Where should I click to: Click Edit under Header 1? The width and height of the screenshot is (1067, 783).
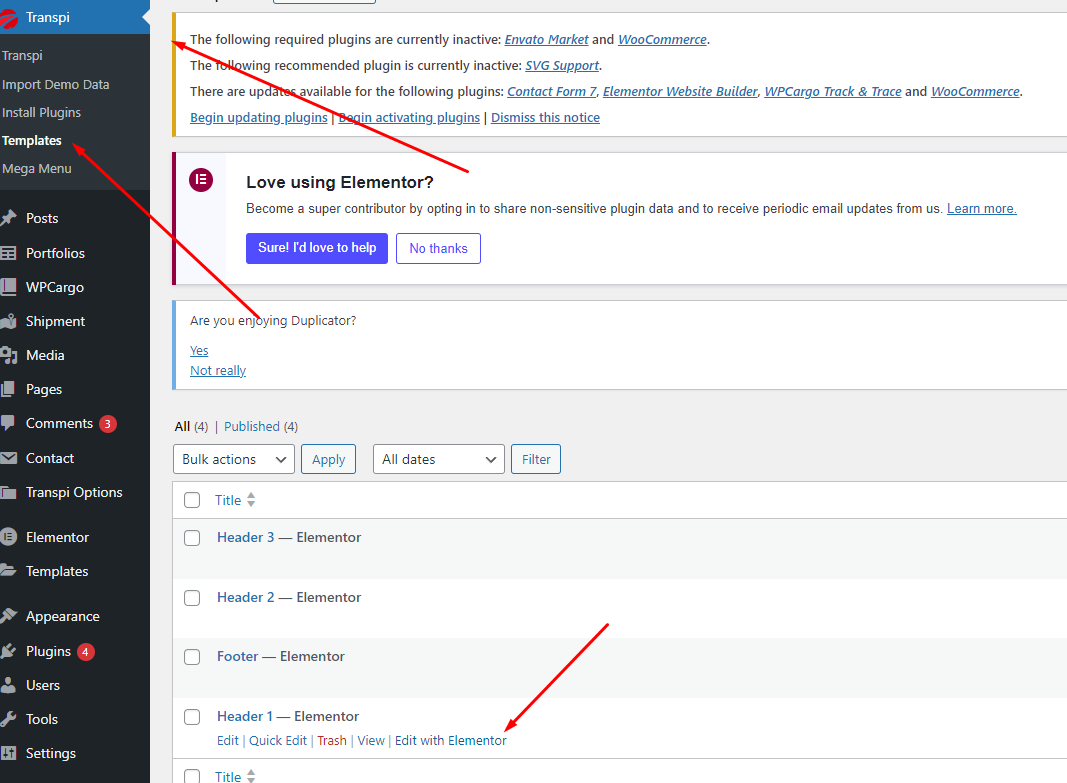pos(228,741)
